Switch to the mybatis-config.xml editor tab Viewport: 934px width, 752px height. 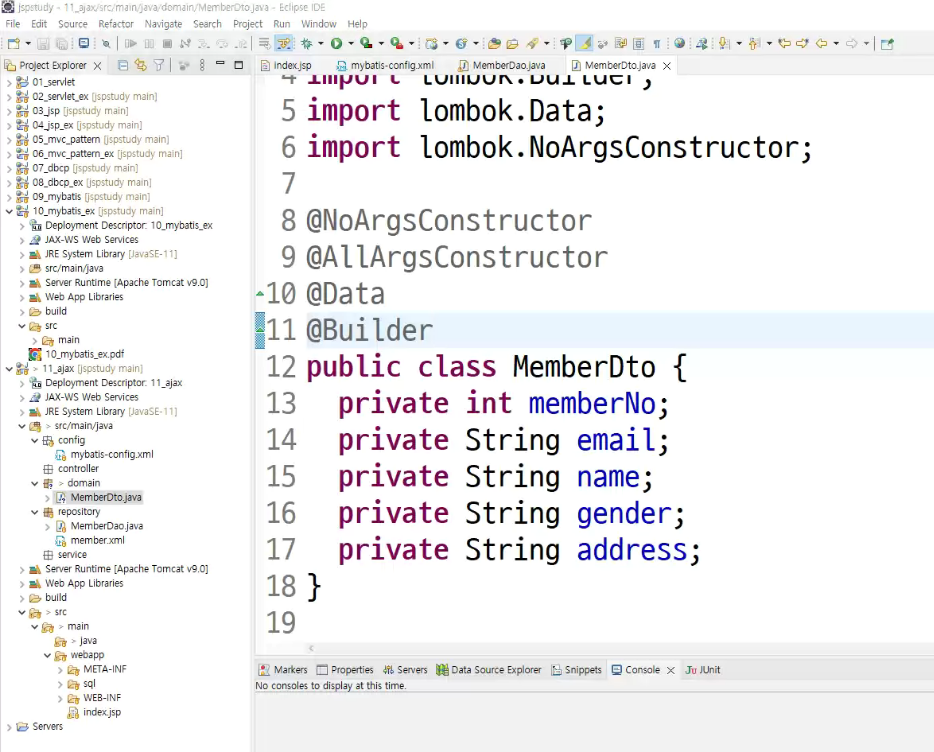point(385,65)
